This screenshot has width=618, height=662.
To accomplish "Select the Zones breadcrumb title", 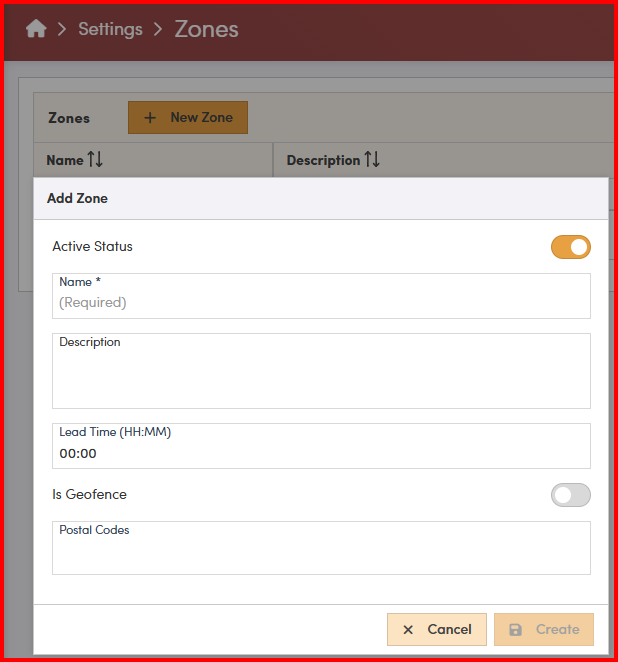I will coord(206,29).
